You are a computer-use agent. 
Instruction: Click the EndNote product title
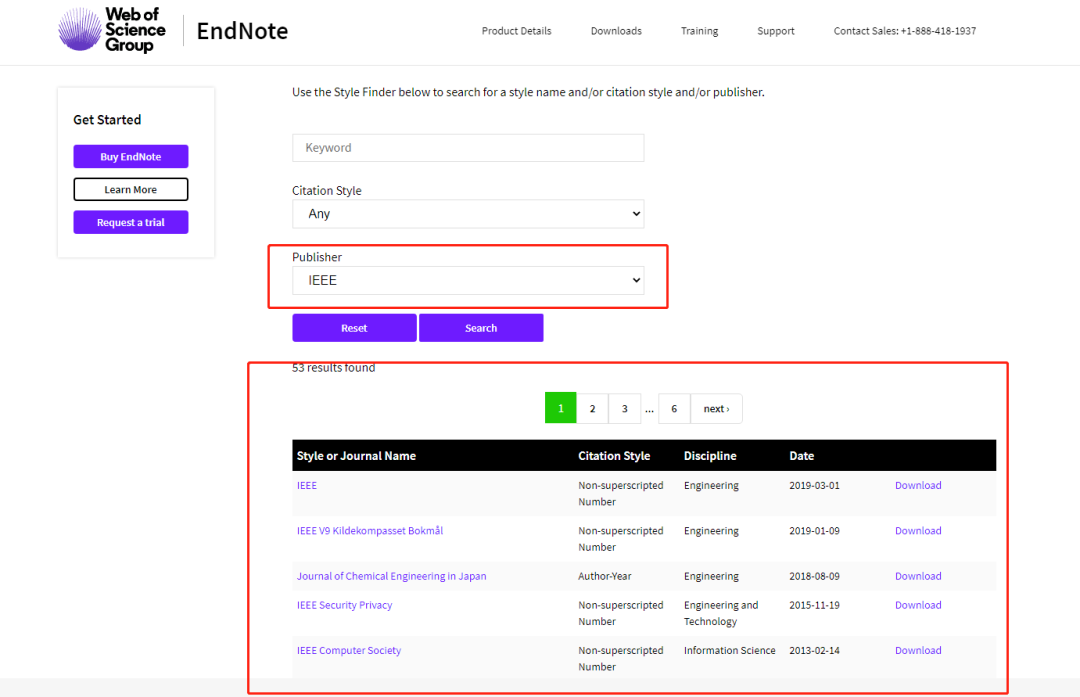(x=242, y=31)
